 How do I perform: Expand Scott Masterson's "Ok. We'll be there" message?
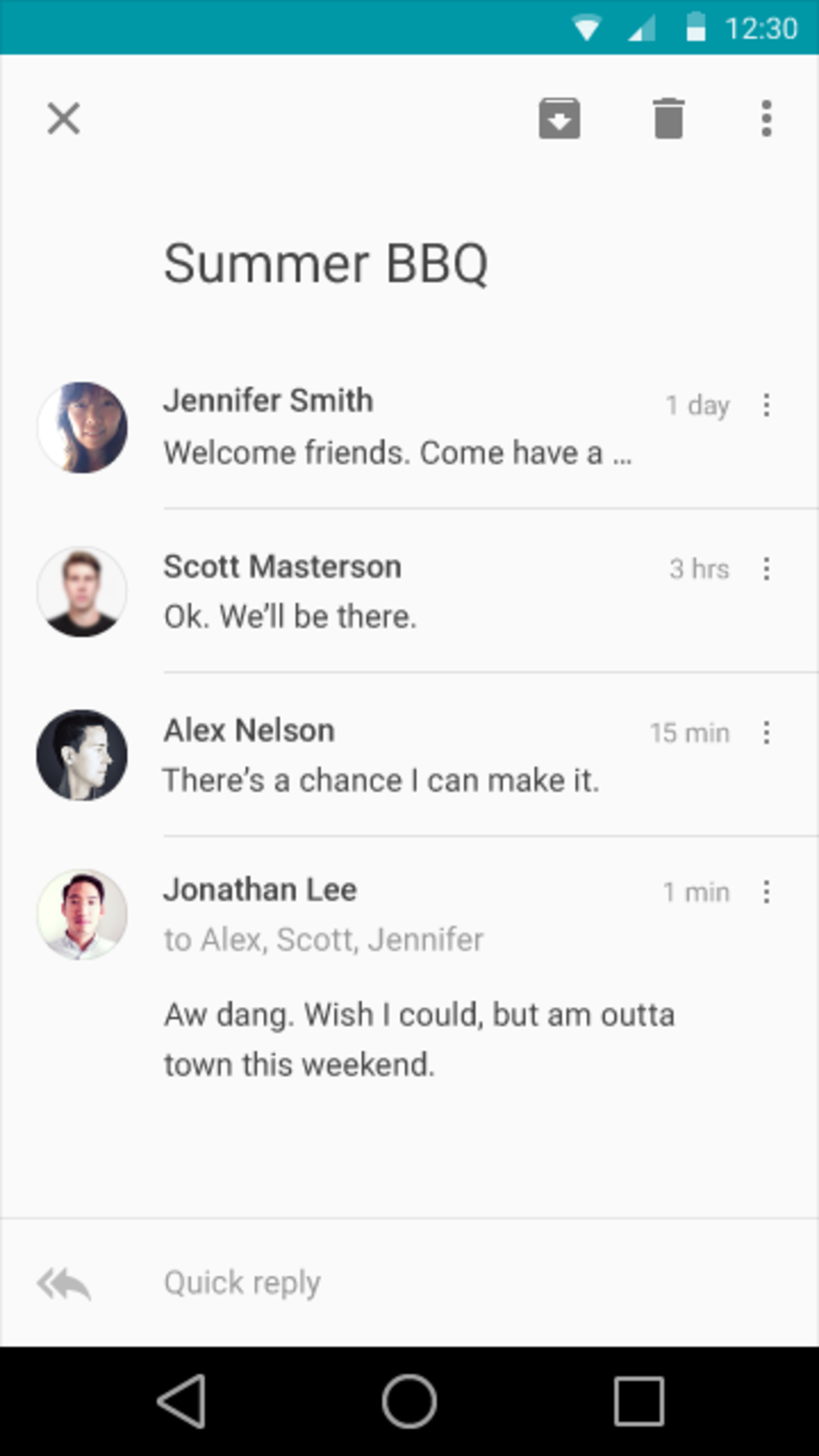click(x=291, y=617)
